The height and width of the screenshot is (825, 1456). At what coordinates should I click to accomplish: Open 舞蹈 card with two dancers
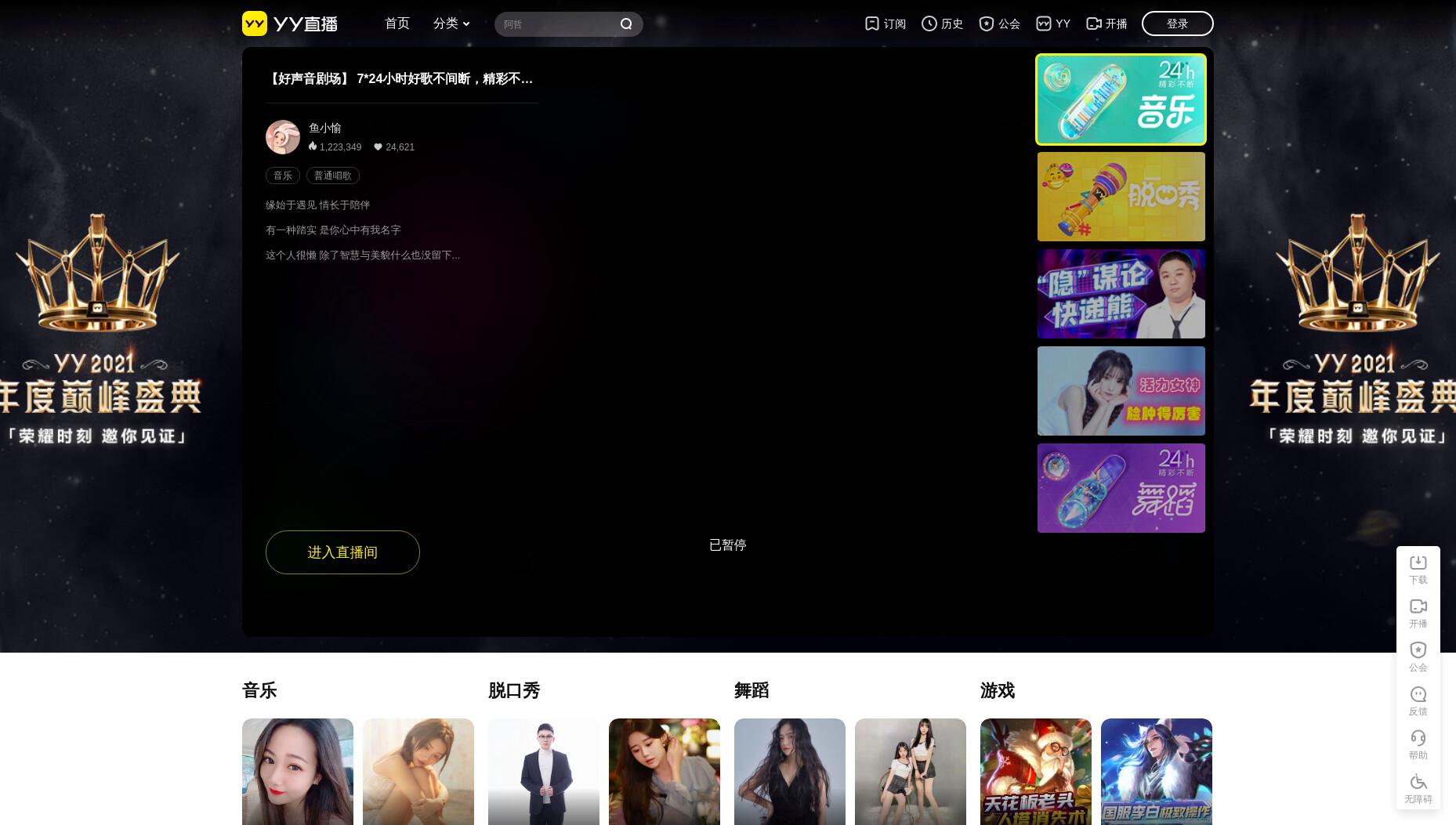(x=911, y=772)
